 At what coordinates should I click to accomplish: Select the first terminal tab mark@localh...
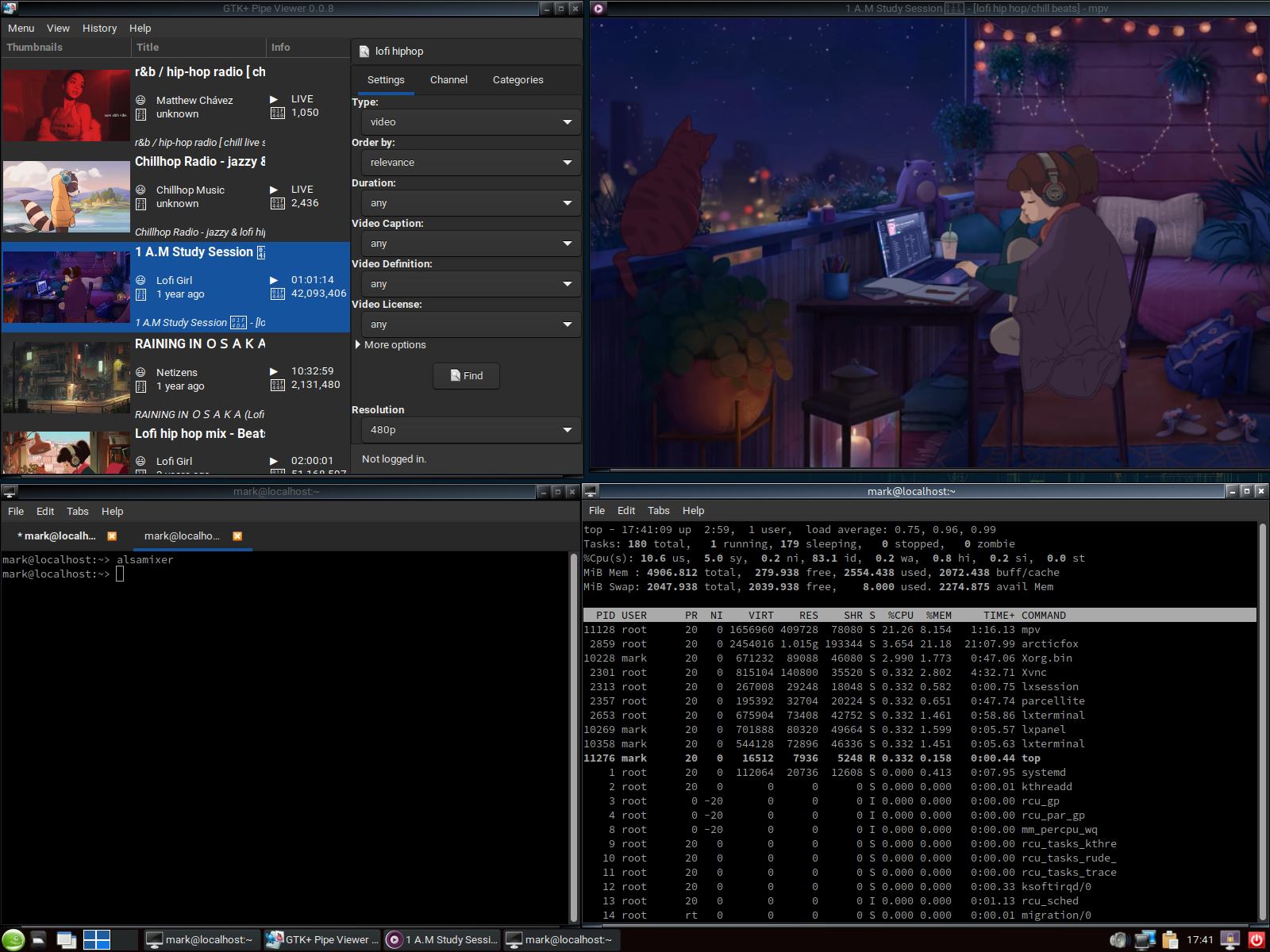click(x=63, y=536)
